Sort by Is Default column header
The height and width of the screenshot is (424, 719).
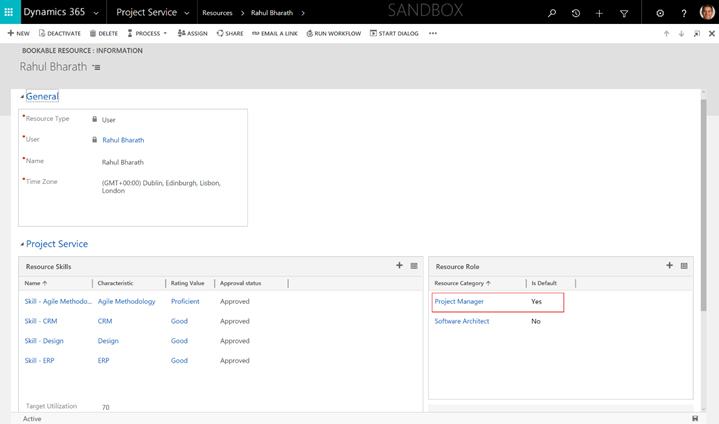(544, 283)
